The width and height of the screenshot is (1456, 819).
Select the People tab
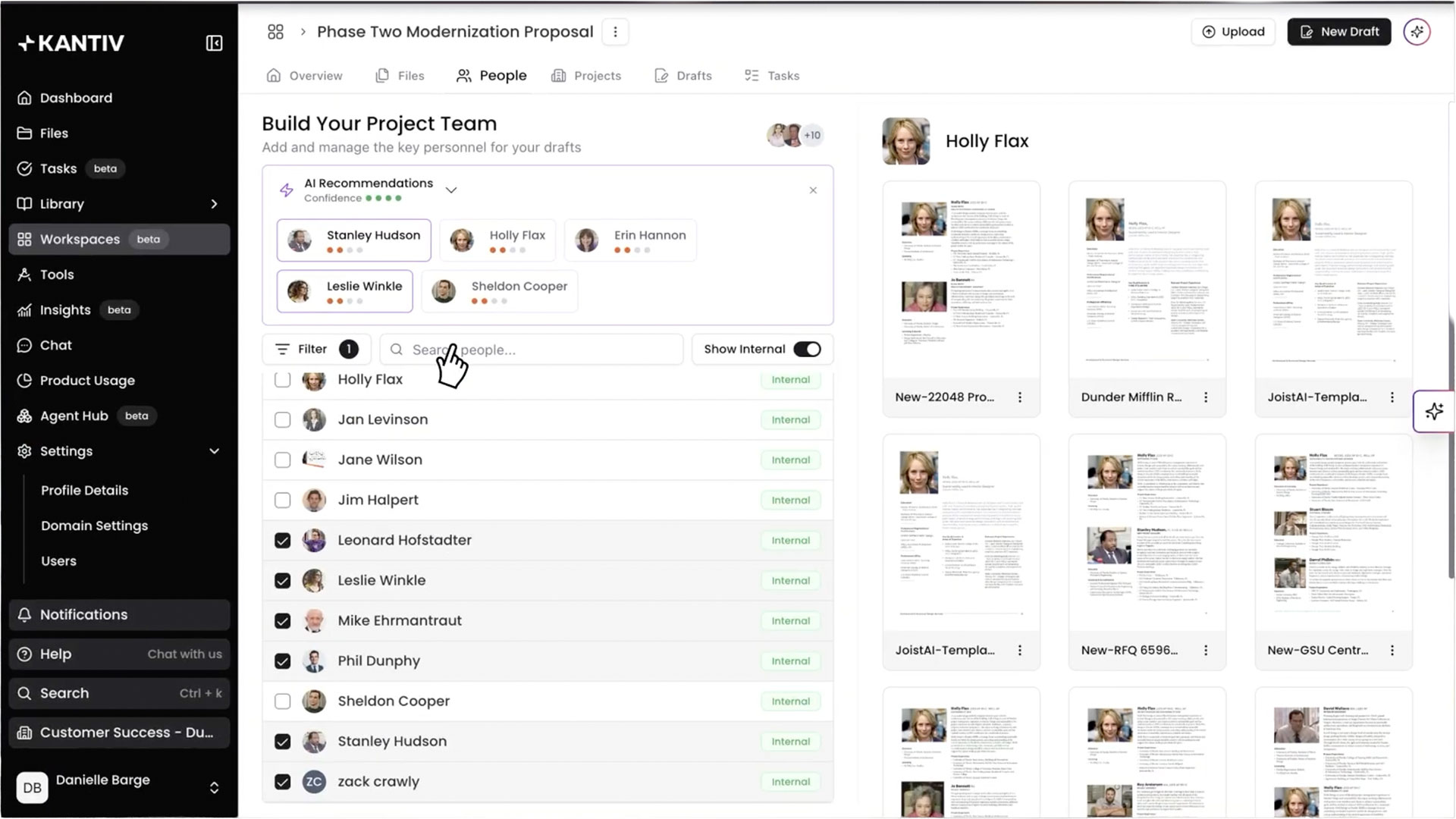click(491, 76)
